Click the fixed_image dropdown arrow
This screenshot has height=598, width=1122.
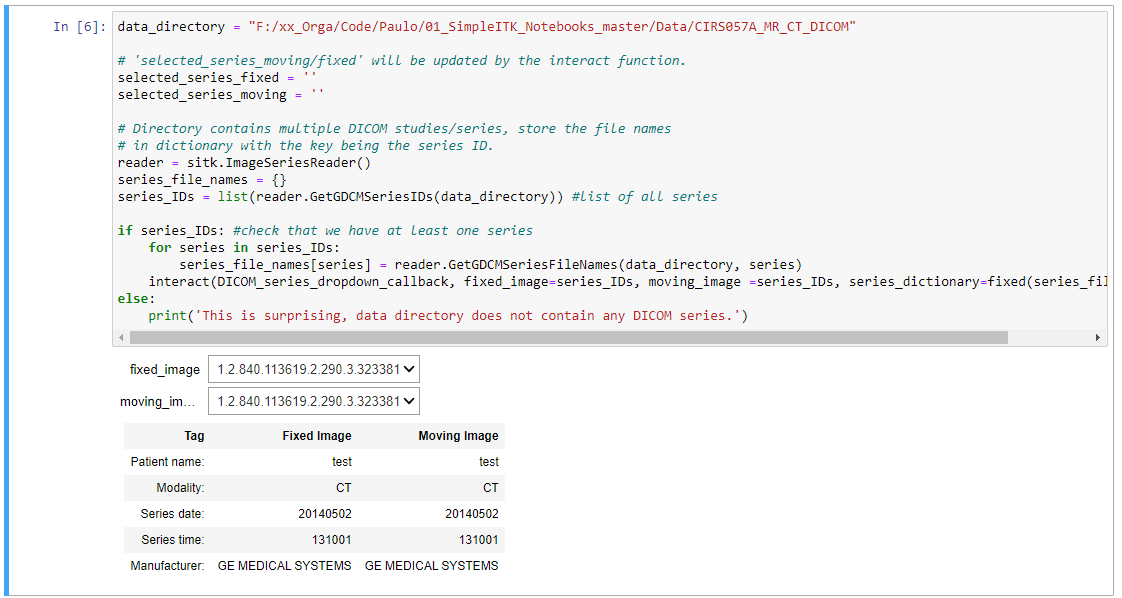click(x=410, y=369)
